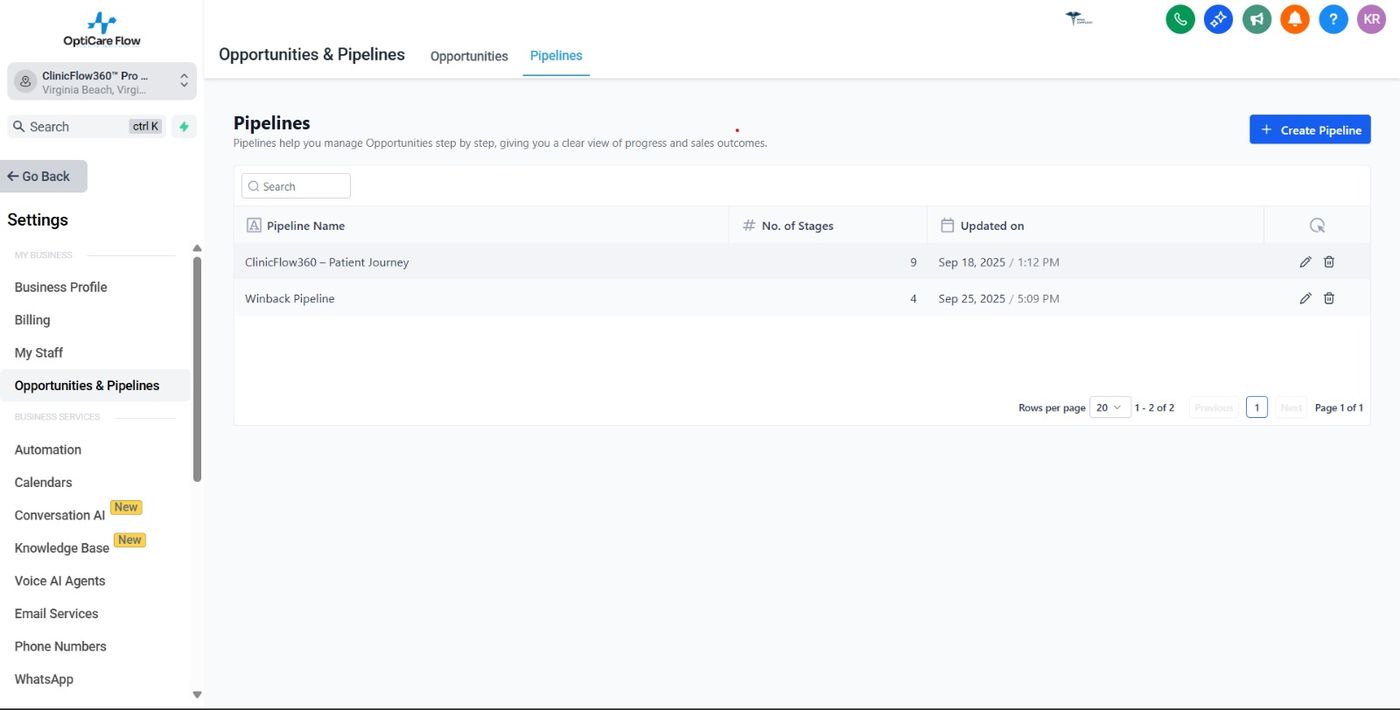Select Opportunities & Pipelines in sidebar
This screenshot has height=710, width=1400.
pyautogui.click(x=87, y=386)
